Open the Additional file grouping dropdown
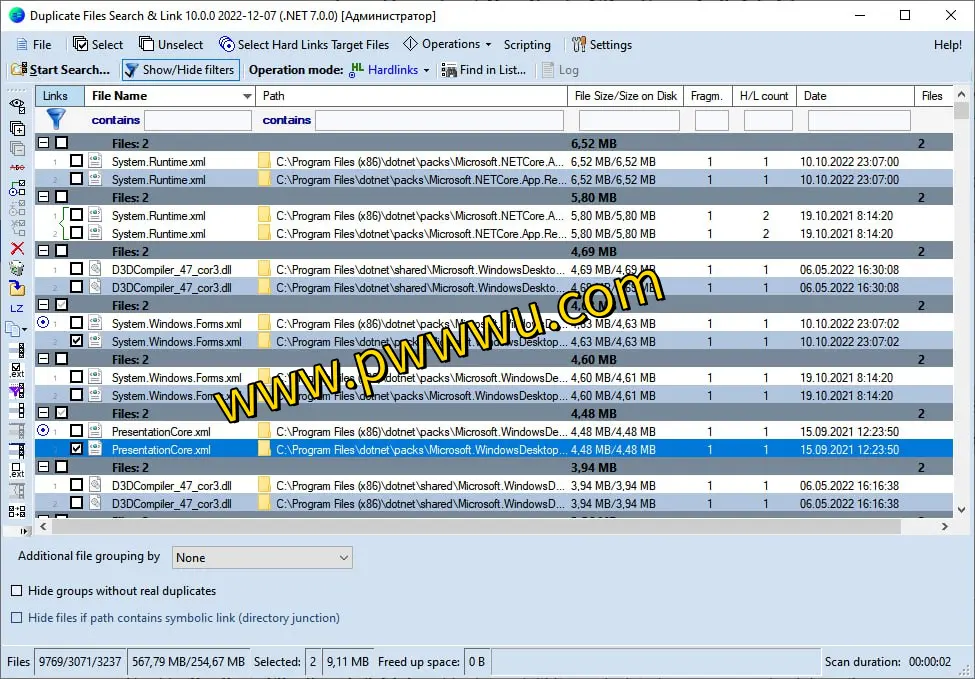The image size is (975, 679). coord(262,558)
